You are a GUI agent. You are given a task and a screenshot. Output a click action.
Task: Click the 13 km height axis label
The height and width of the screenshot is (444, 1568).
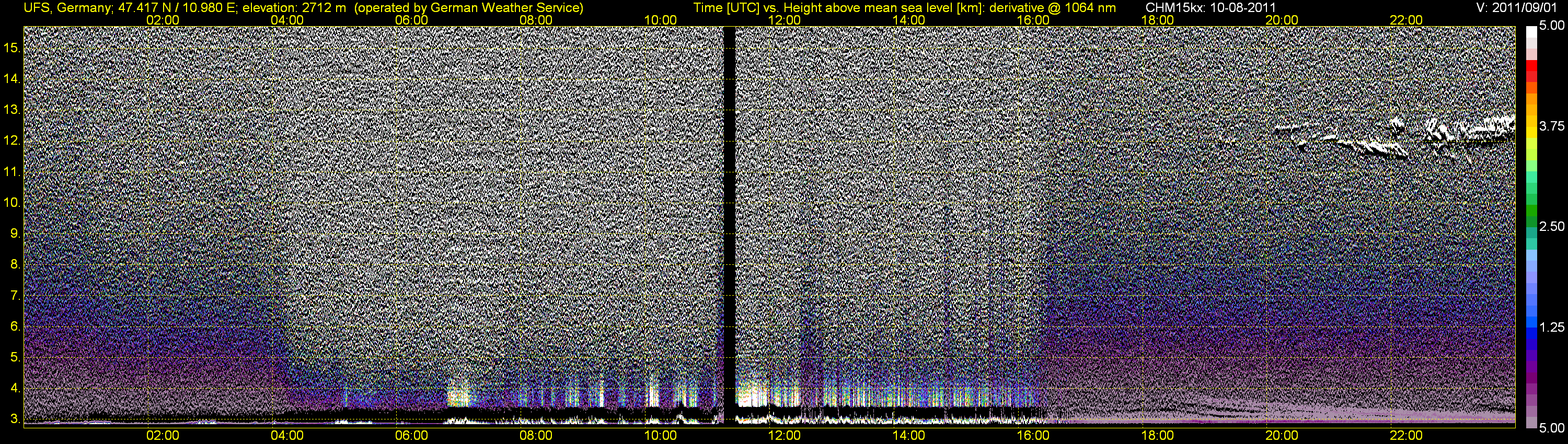(x=11, y=110)
